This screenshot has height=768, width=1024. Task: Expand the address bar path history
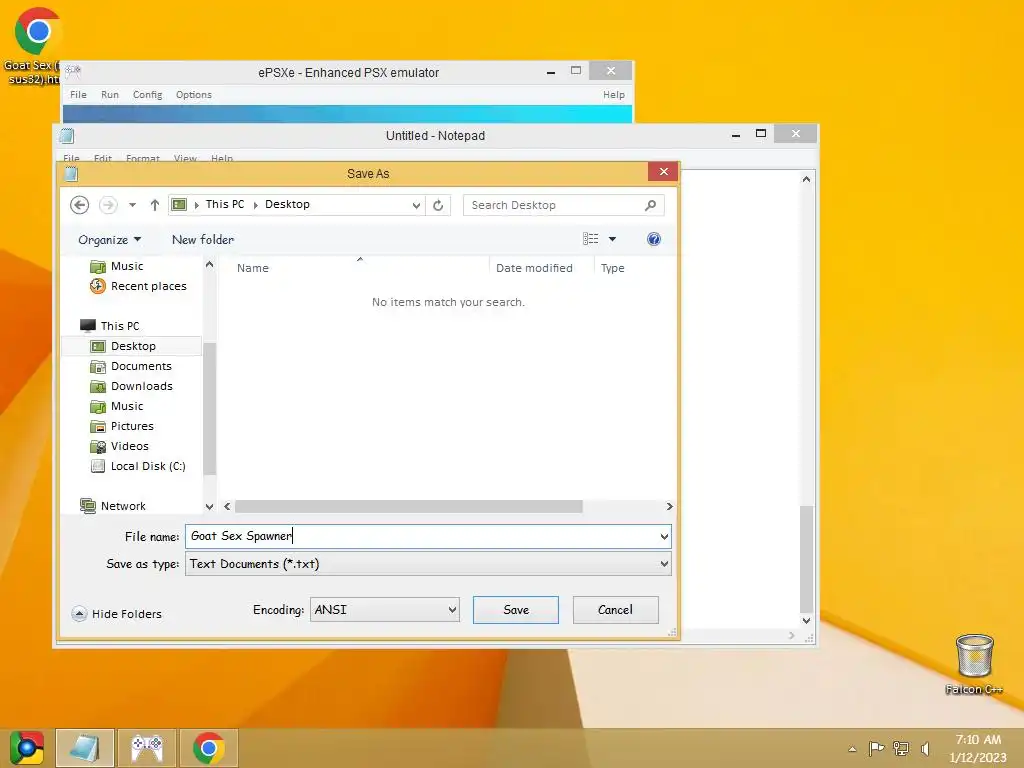pyautogui.click(x=416, y=205)
